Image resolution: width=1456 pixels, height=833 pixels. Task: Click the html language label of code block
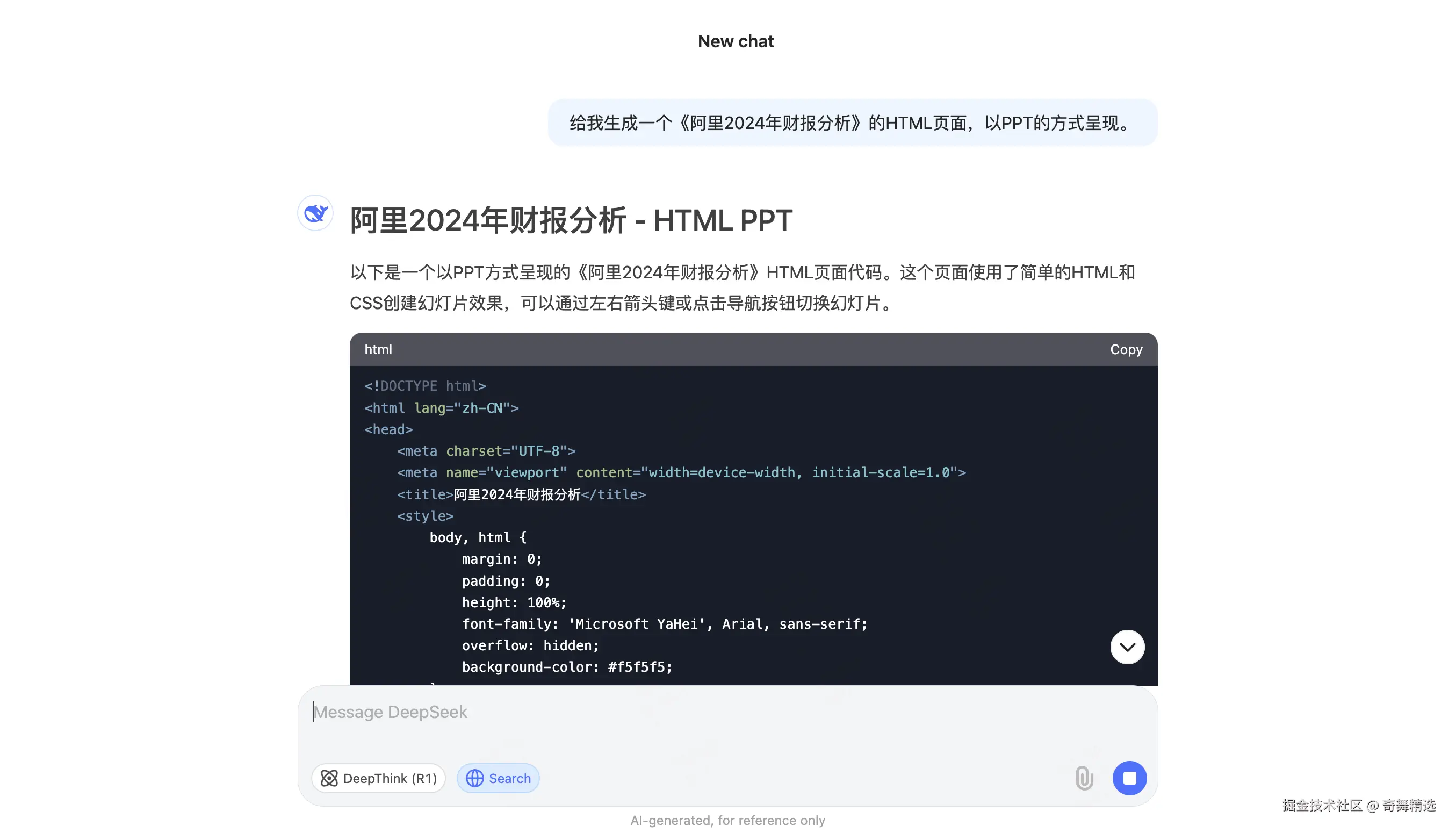[x=378, y=349]
